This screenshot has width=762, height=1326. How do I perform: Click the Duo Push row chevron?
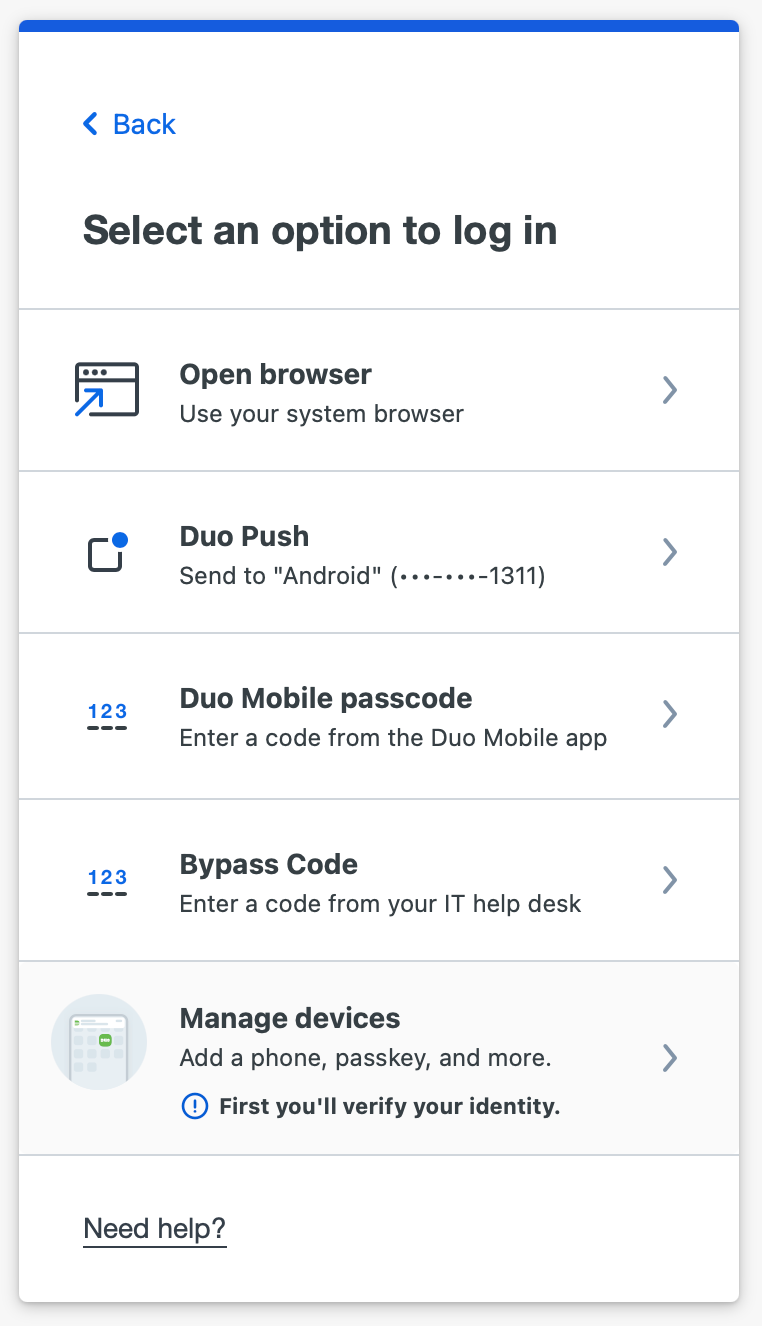point(670,552)
